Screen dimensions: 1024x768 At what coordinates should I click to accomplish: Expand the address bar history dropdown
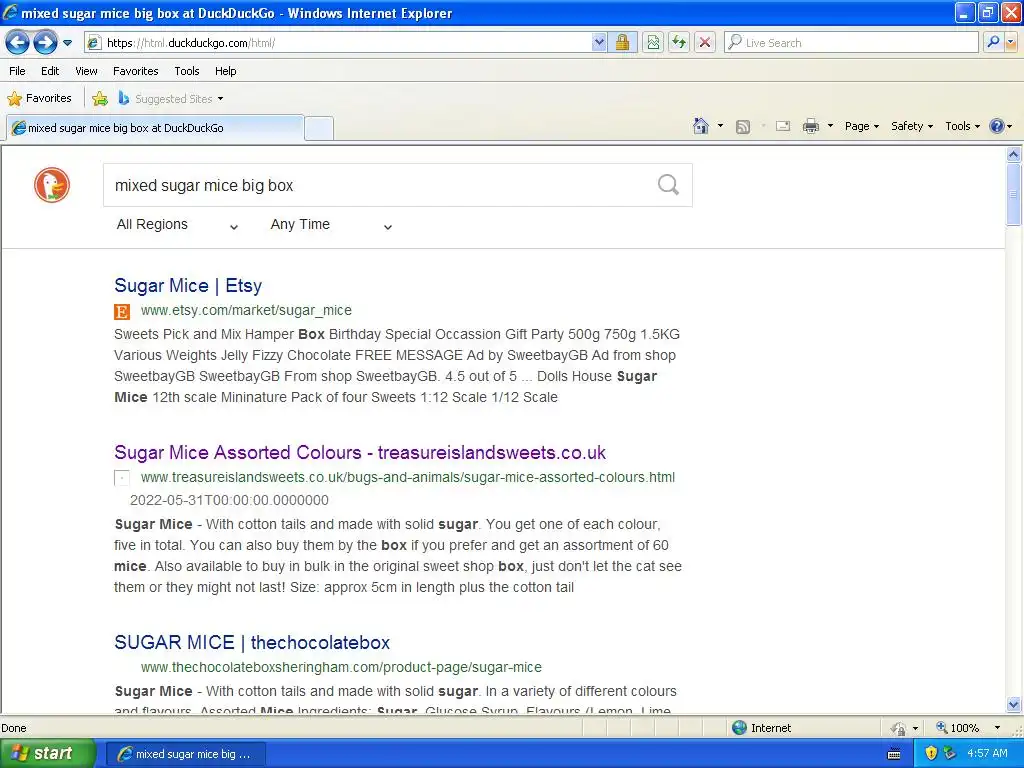(x=599, y=43)
